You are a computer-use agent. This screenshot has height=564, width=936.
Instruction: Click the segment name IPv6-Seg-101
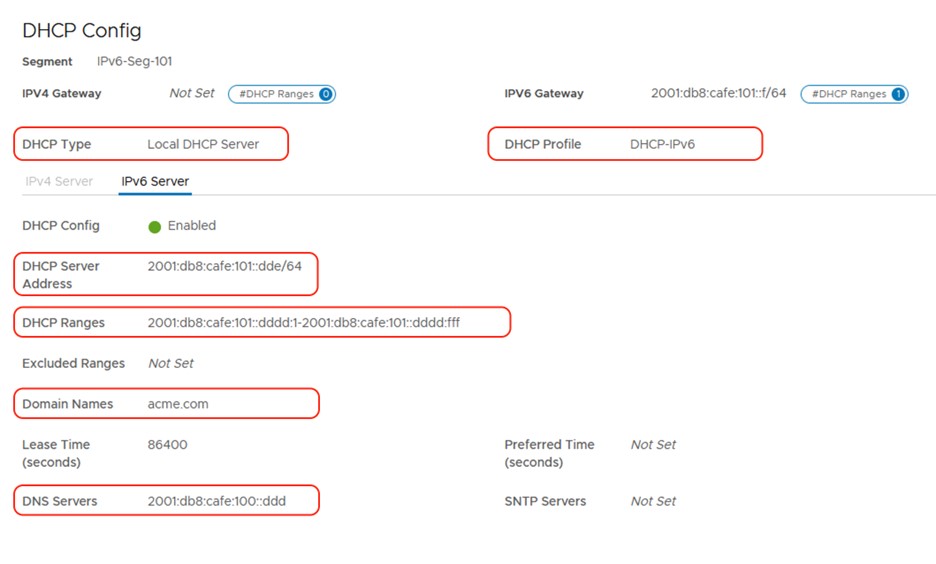coord(134,61)
